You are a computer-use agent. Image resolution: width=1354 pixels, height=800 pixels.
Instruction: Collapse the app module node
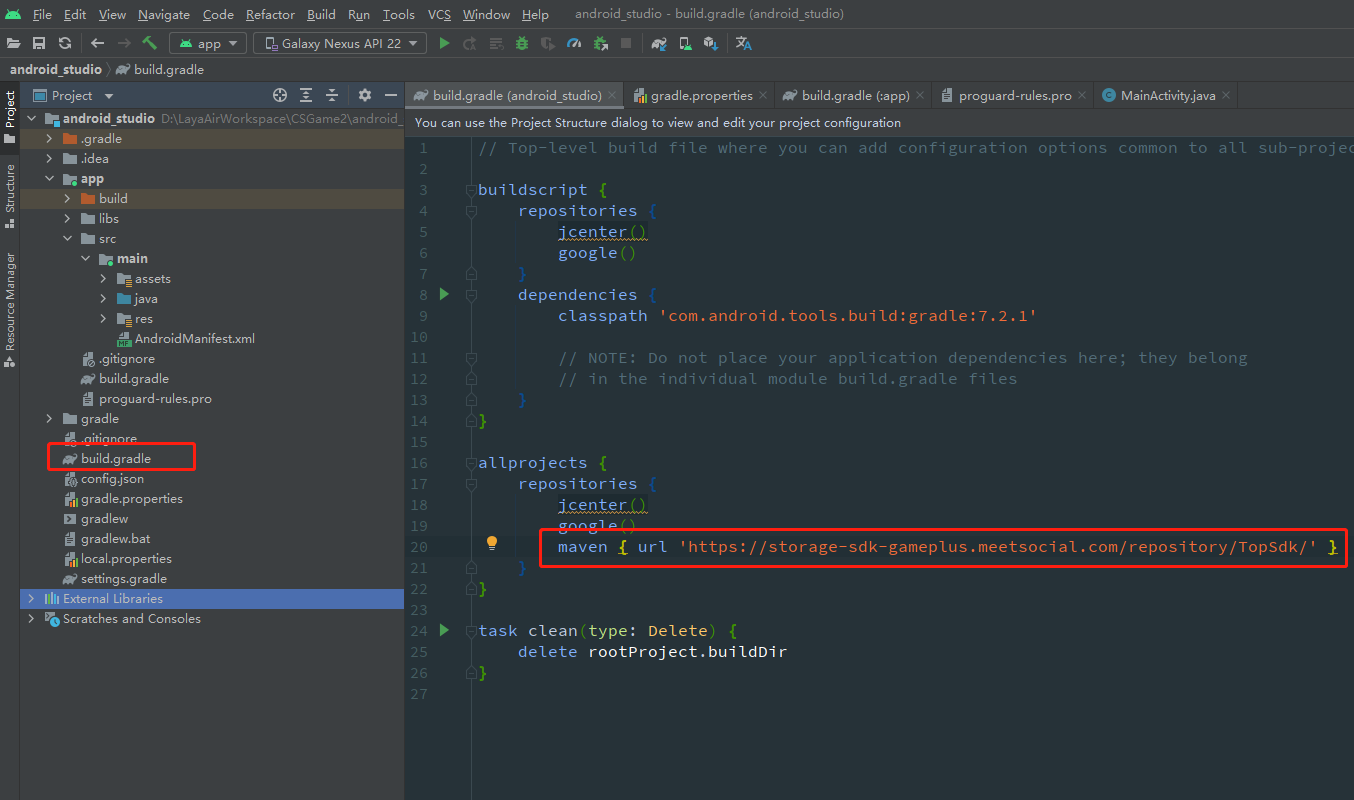point(49,178)
